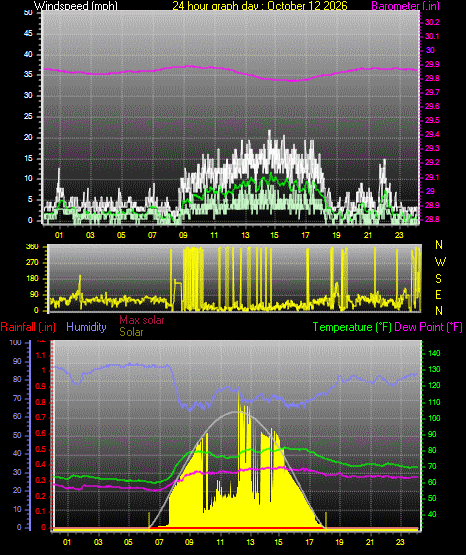
Task: Click the 35 value on windspeed axis
Action: 28,75
